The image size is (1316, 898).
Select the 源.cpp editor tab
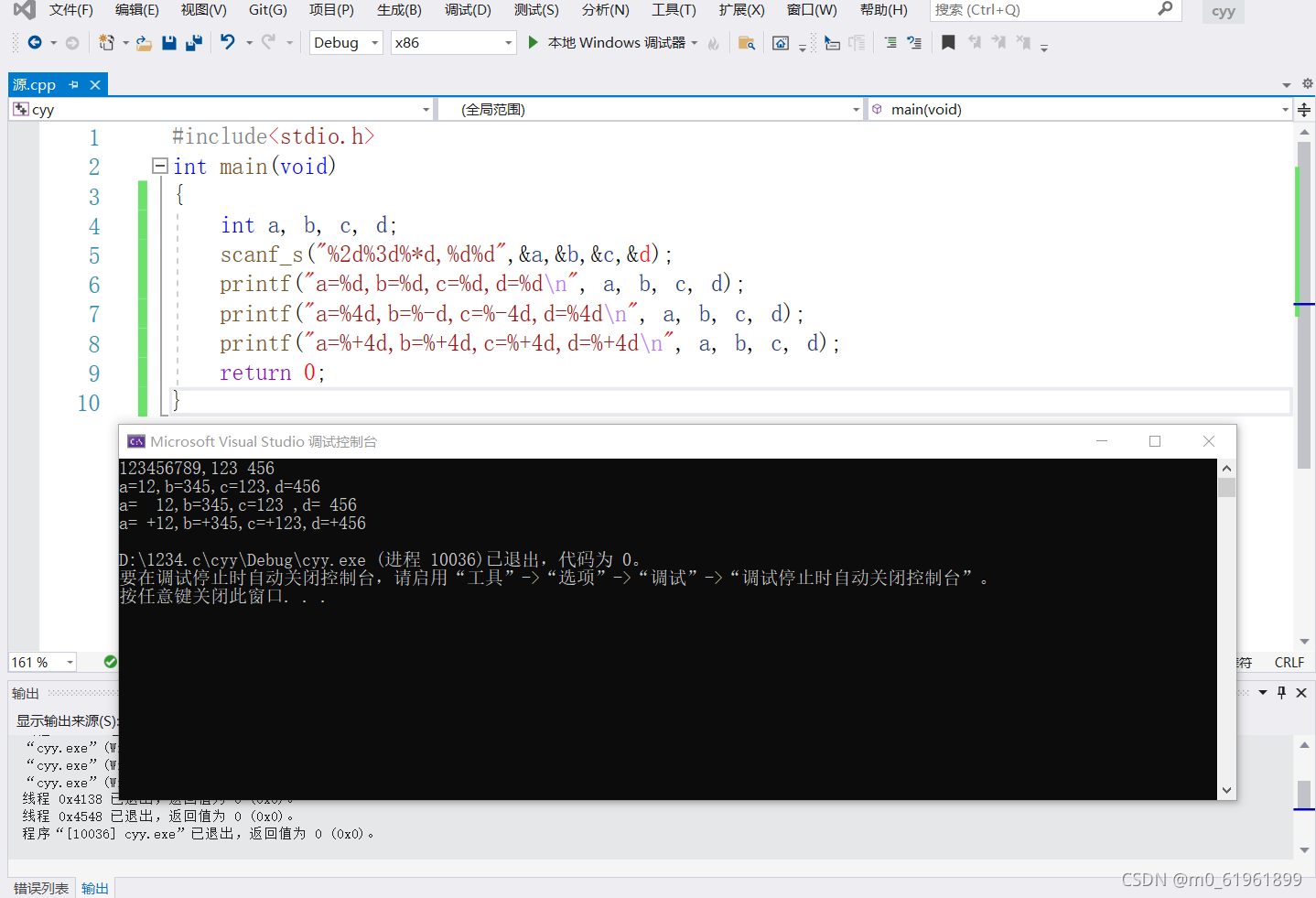tap(35, 84)
